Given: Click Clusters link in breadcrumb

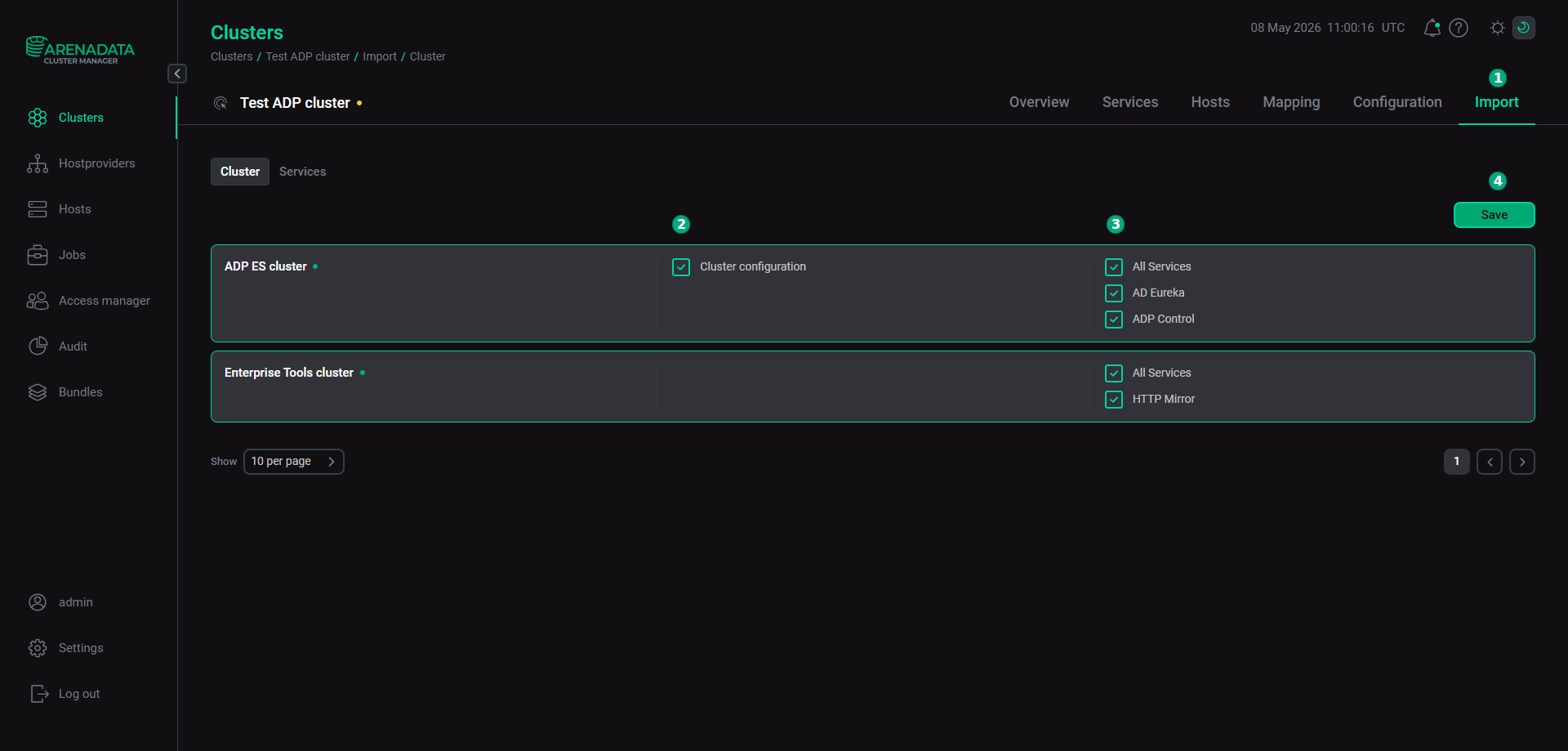Looking at the screenshot, I should click(x=231, y=56).
